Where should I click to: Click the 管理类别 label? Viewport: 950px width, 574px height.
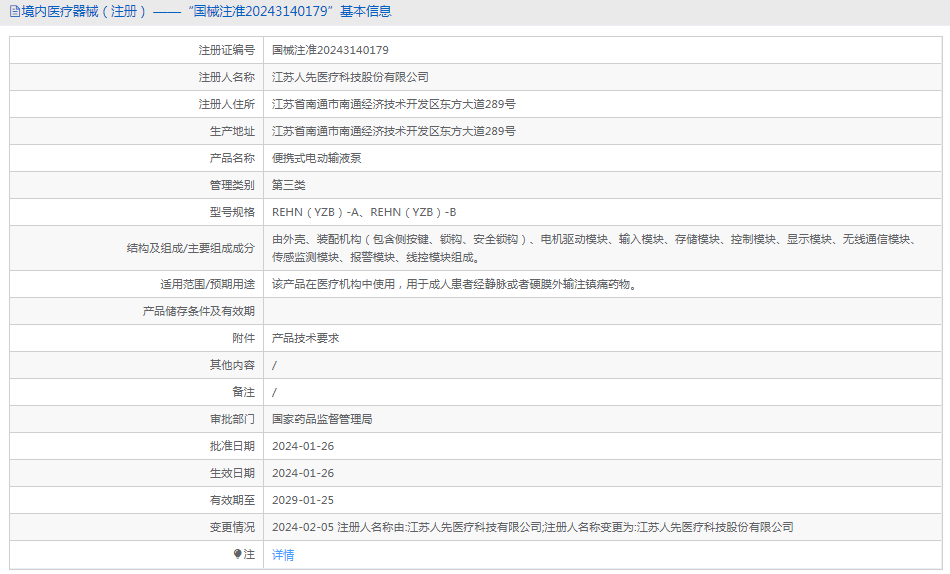[x=233, y=185]
